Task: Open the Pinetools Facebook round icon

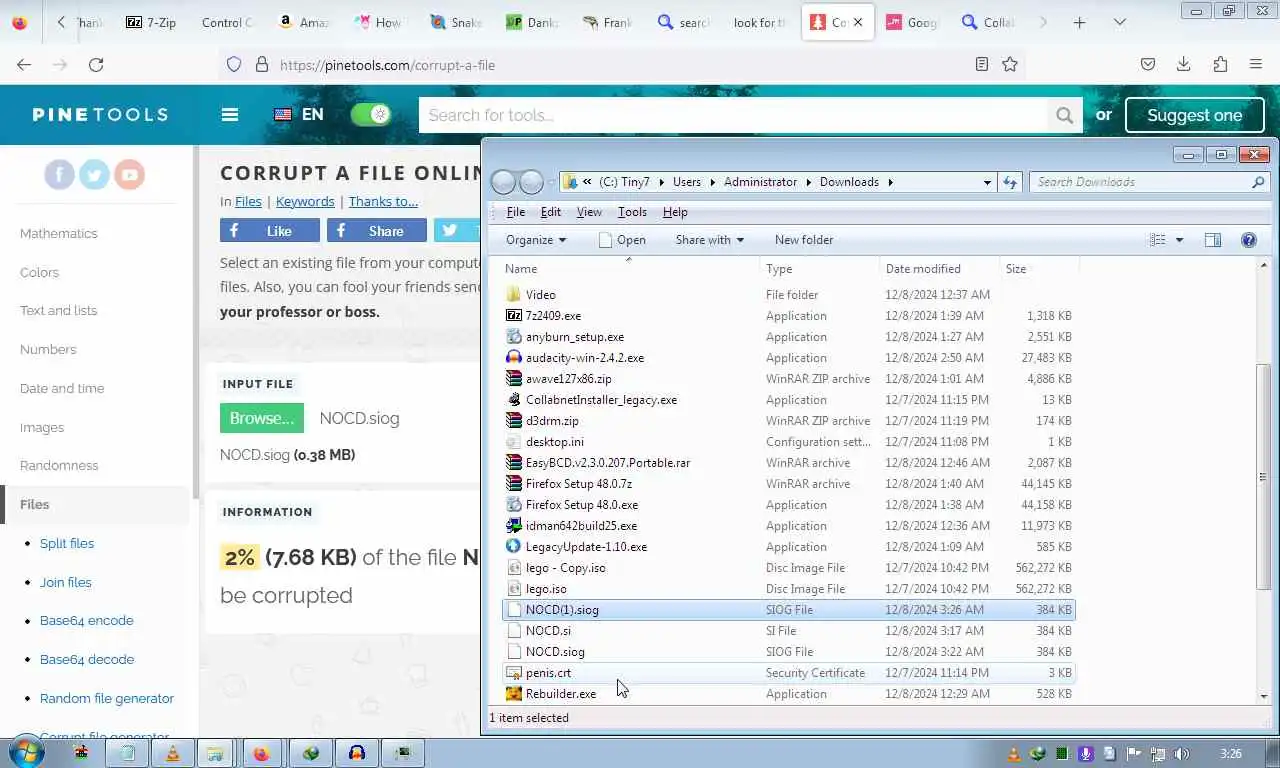Action: [x=60, y=175]
